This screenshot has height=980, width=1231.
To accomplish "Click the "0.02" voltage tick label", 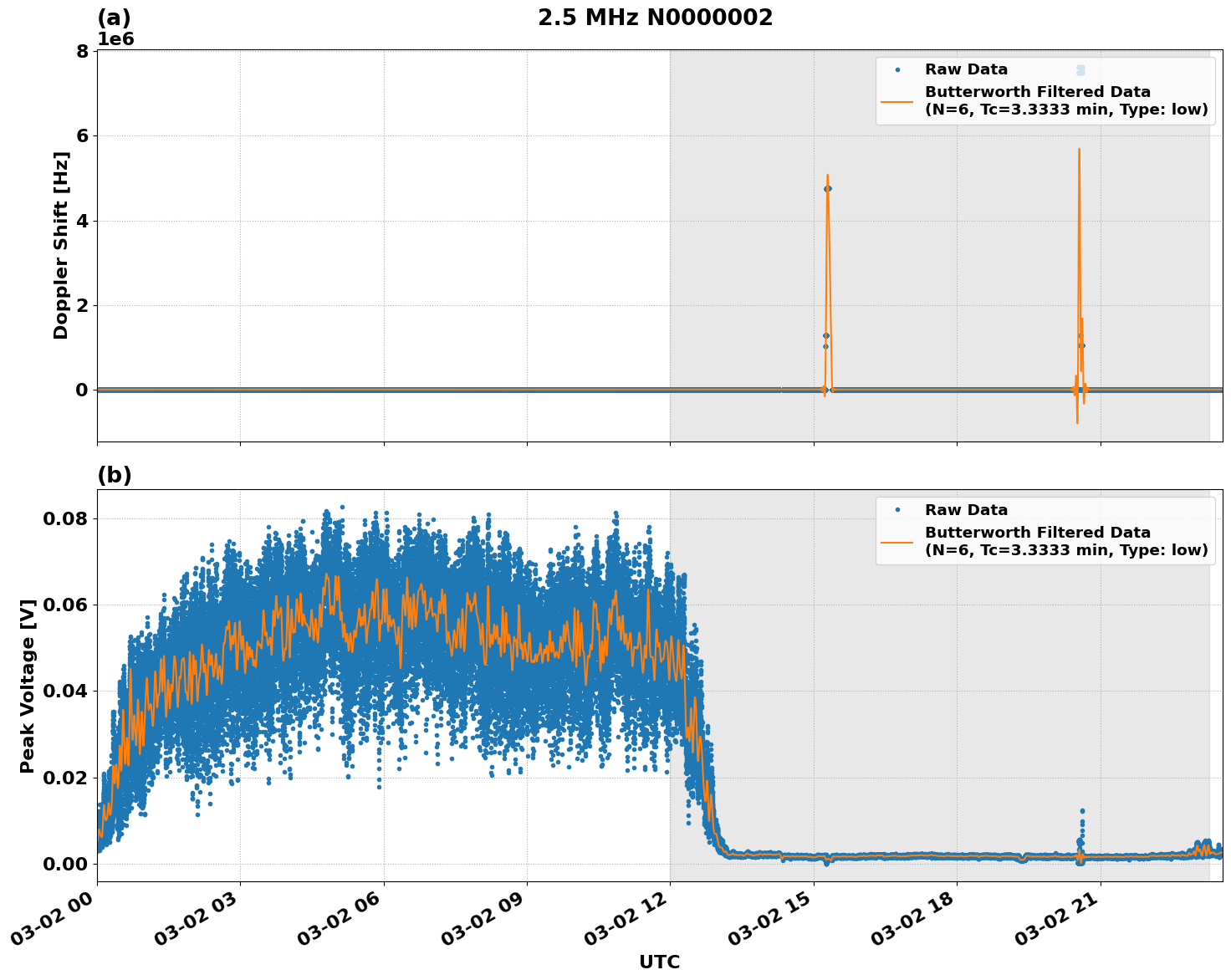I will [x=65, y=778].
